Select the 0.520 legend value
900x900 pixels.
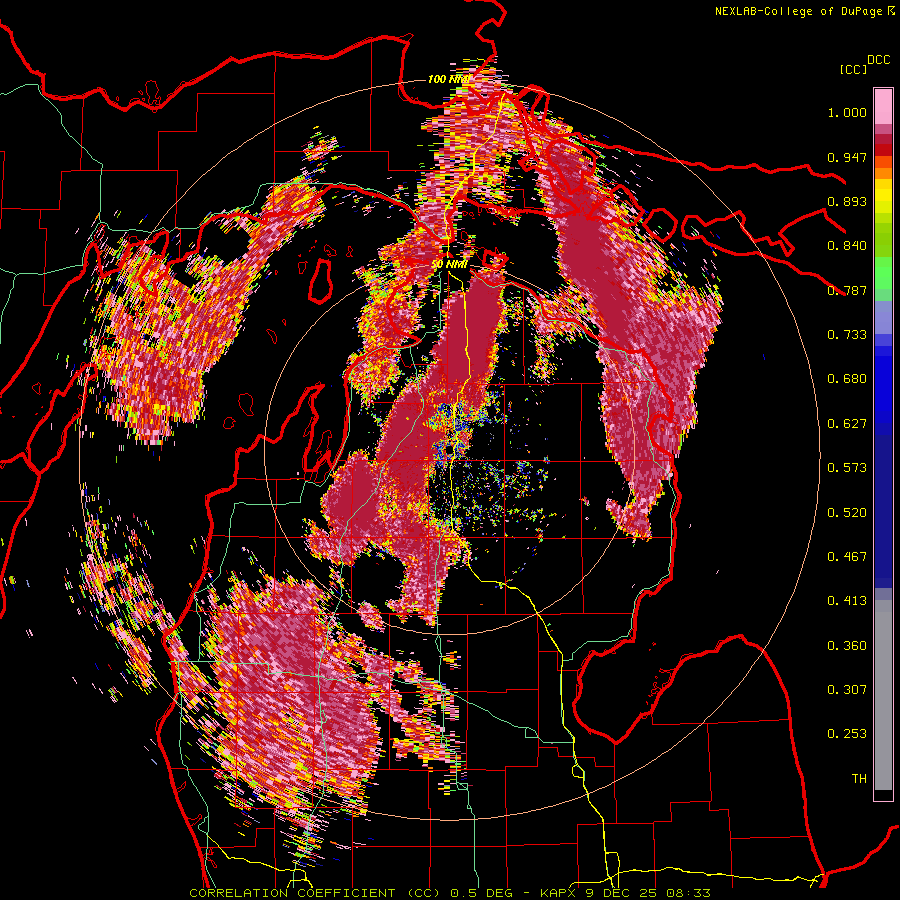coord(847,513)
